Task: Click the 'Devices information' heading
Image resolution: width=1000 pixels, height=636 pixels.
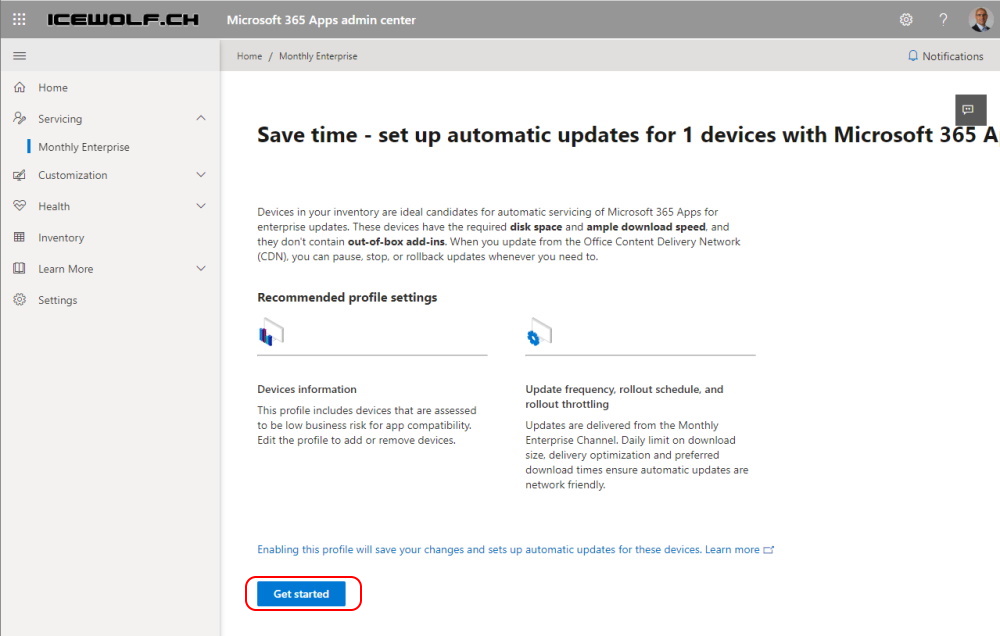Action: 307,389
